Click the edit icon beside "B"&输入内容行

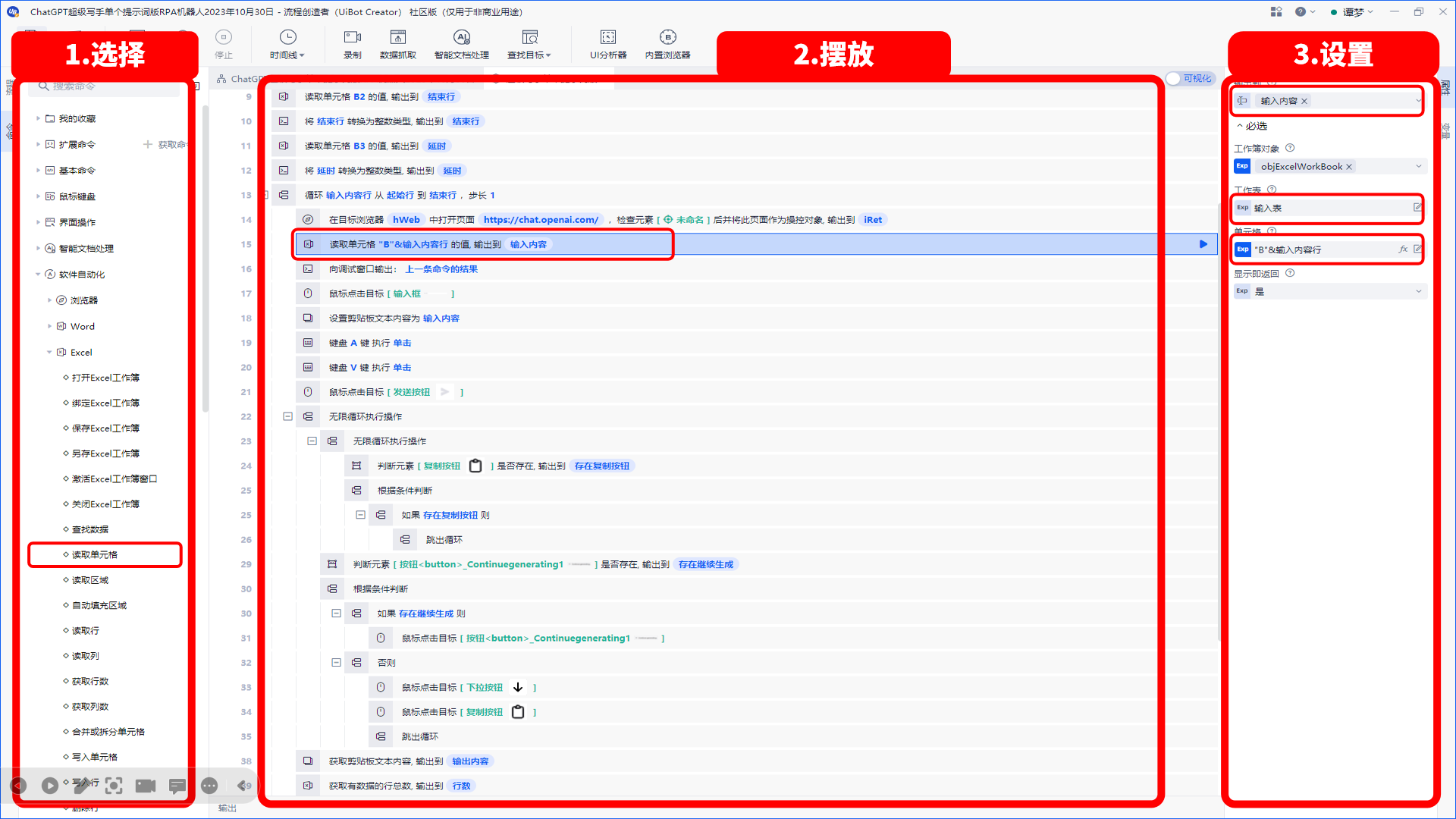coord(1417,249)
